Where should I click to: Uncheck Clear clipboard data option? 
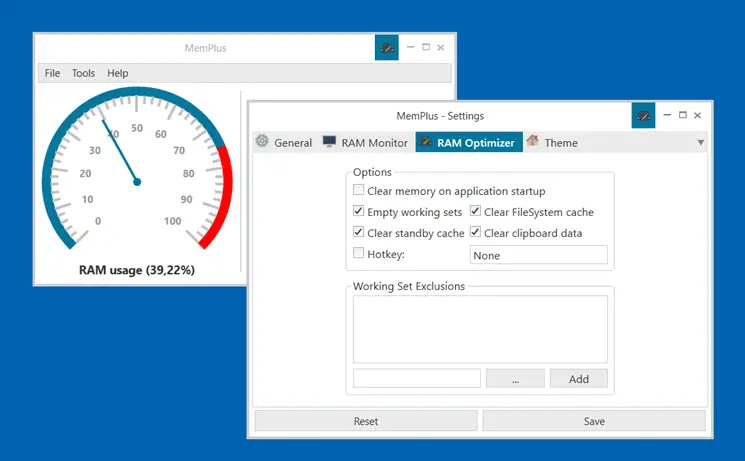[475, 231]
